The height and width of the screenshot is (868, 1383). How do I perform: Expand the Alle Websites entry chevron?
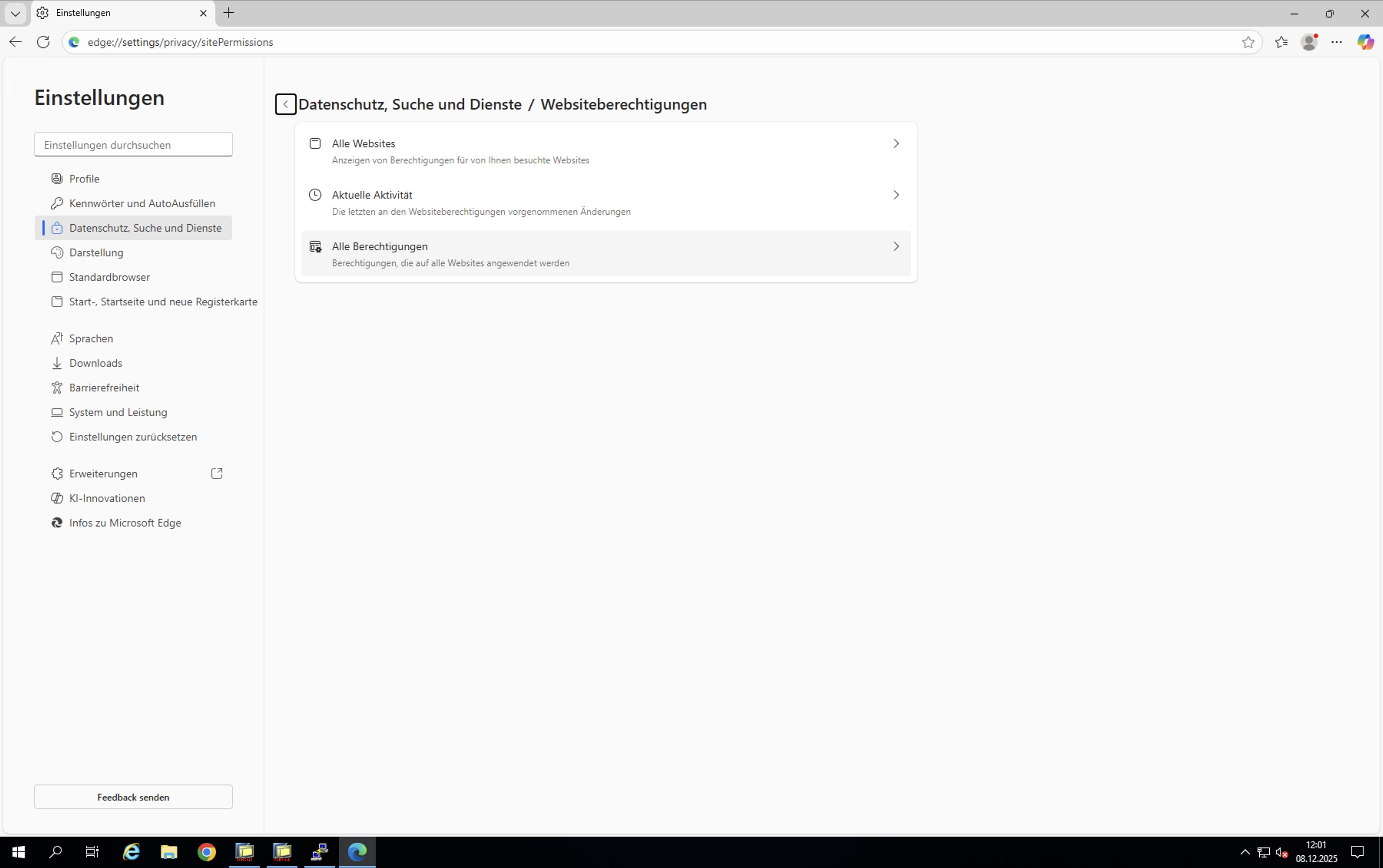click(x=895, y=144)
